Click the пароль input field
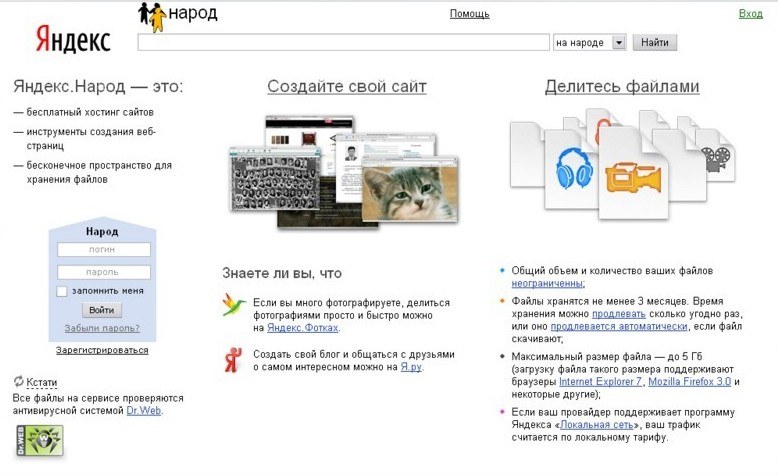 pyautogui.click(x=104, y=272)
